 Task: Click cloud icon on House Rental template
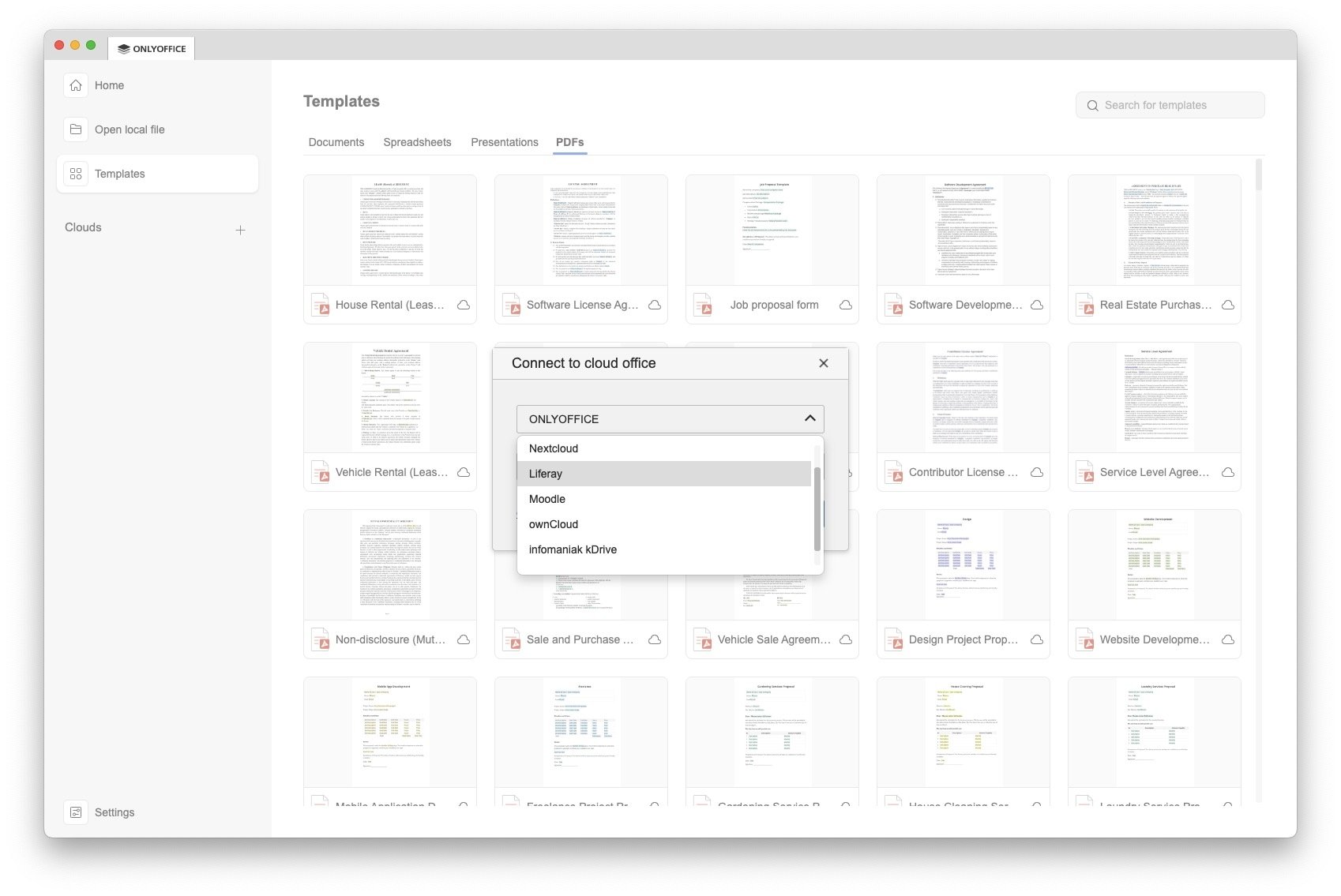pyautogui.click(x=464, y=305)
